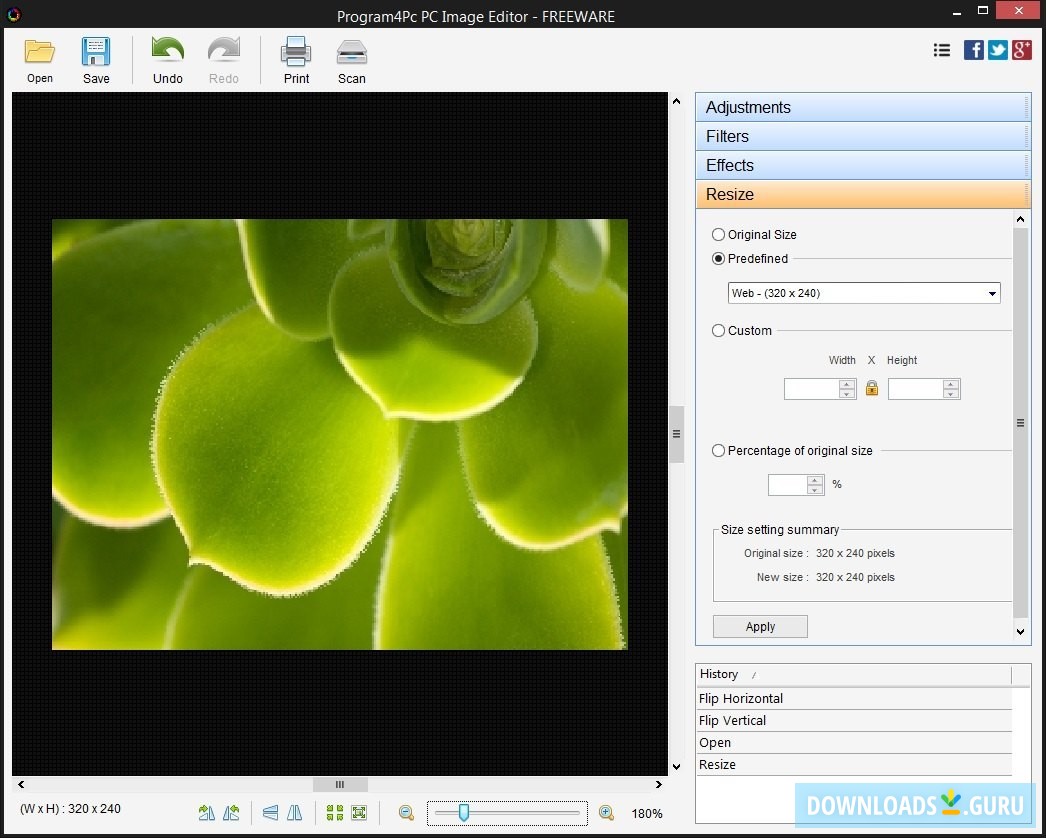Expand the Filters panel
Image resolution: width=1046 pixels, height=838 pixels.
(x=863, y=136)
